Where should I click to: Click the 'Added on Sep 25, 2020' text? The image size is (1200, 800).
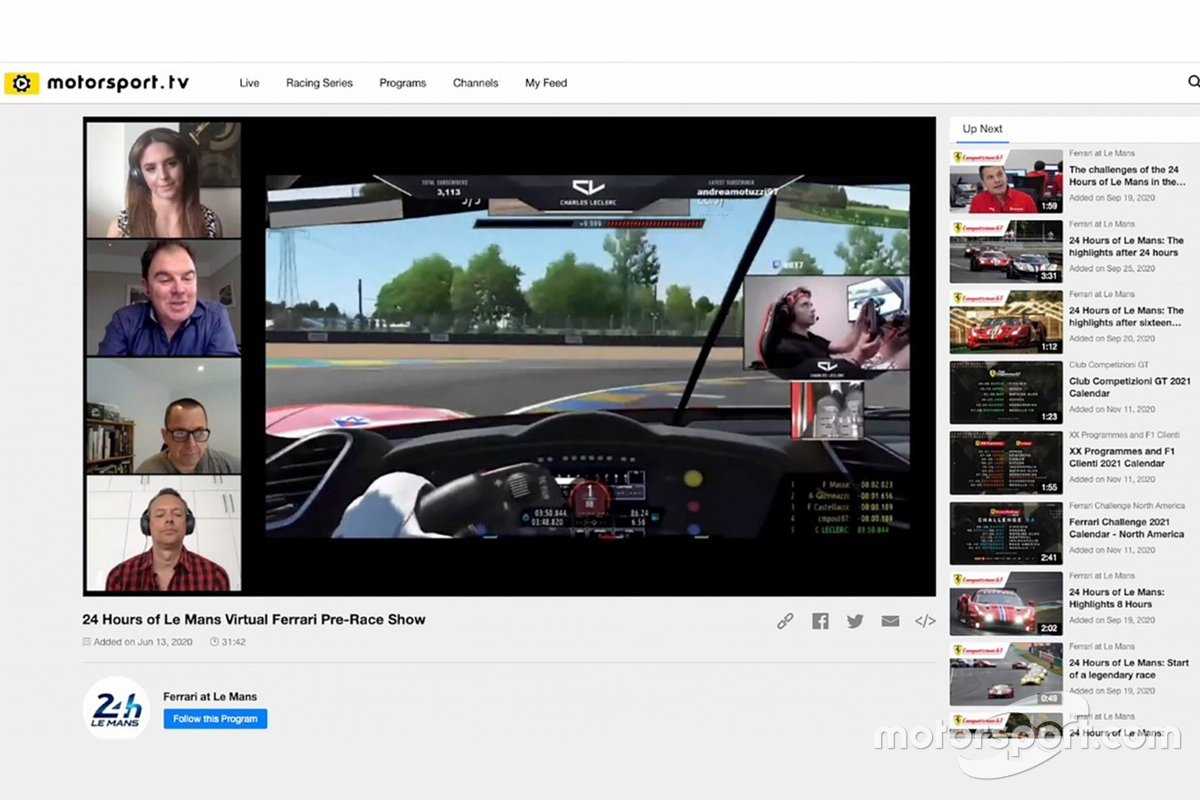(1112, 269)
